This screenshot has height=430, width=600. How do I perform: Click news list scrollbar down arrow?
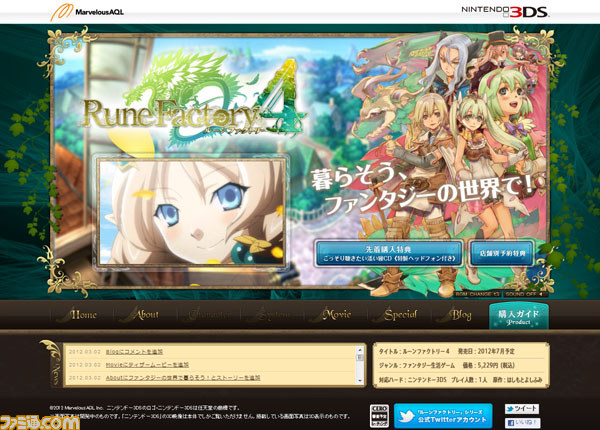(360, 381)
